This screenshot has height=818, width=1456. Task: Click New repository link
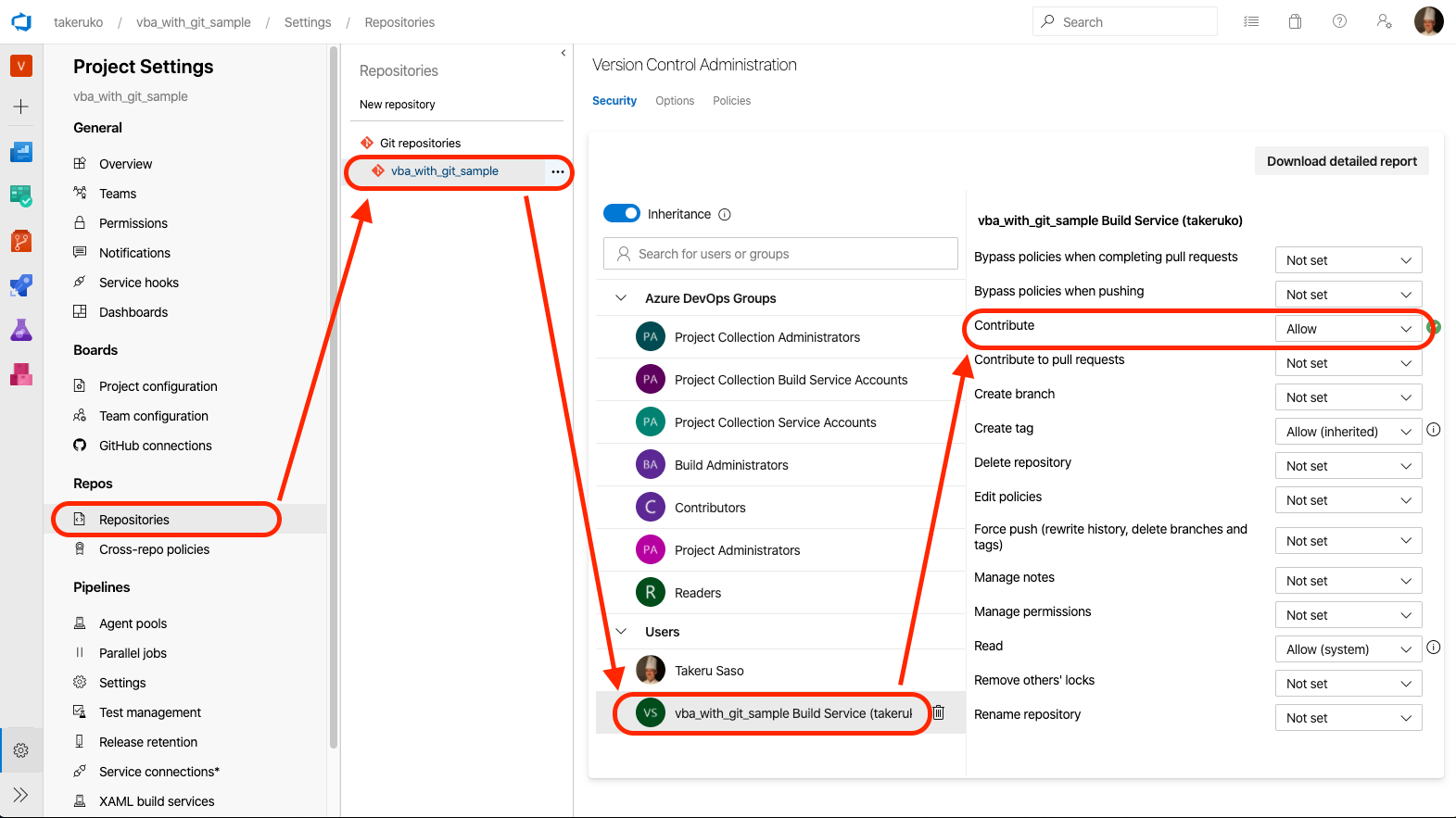pos(398,105)
